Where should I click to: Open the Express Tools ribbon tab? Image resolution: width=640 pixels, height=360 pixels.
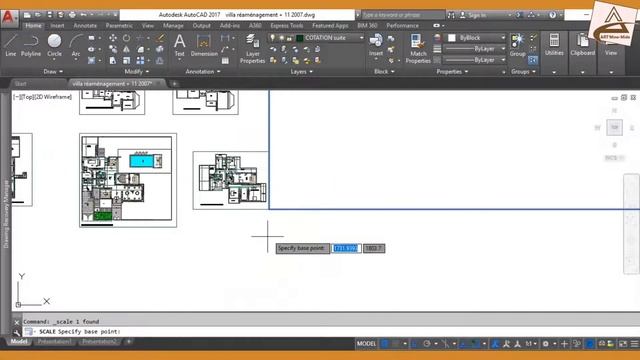[x=287, y=26]
